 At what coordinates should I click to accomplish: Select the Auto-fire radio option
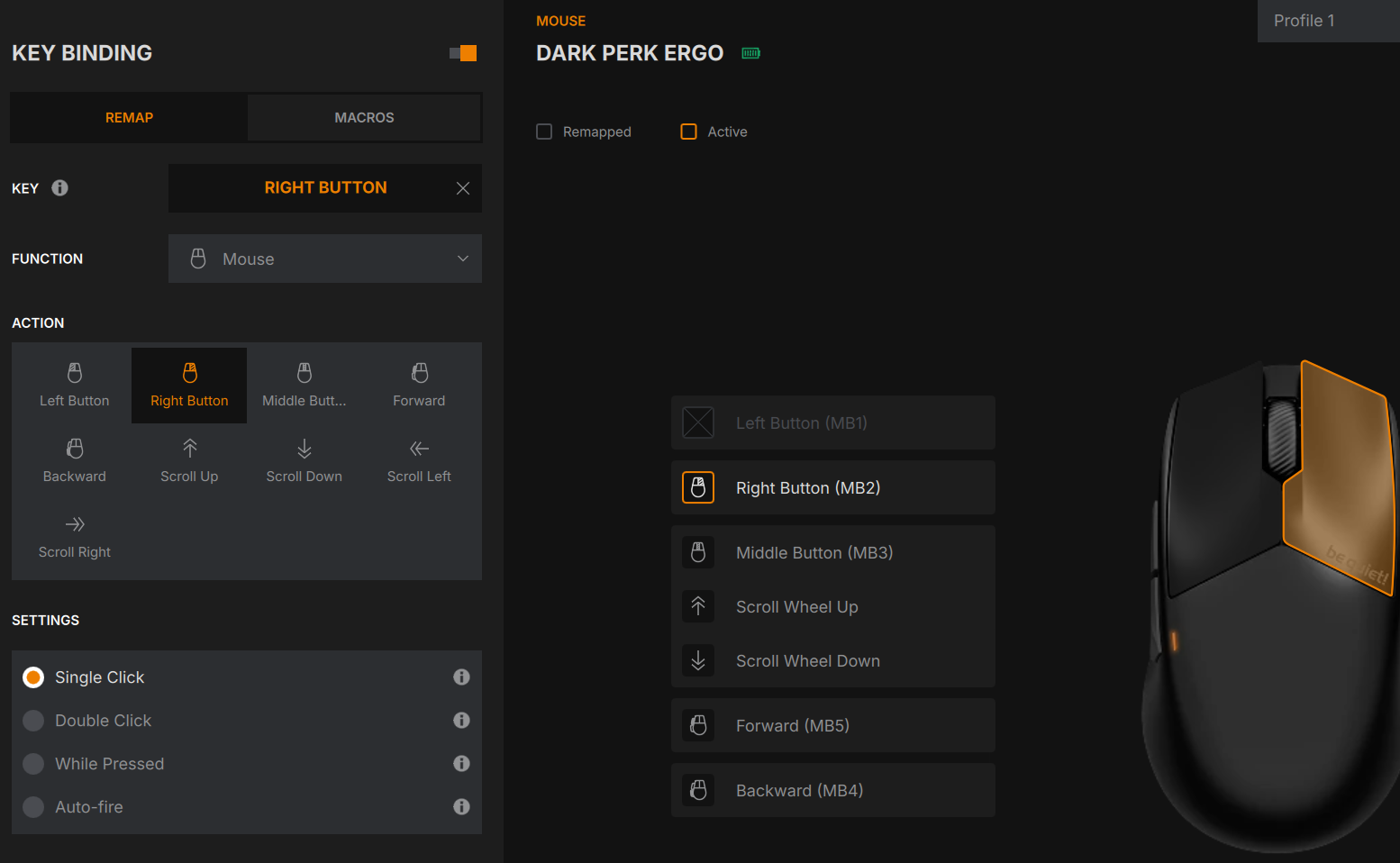pos(33,807)
